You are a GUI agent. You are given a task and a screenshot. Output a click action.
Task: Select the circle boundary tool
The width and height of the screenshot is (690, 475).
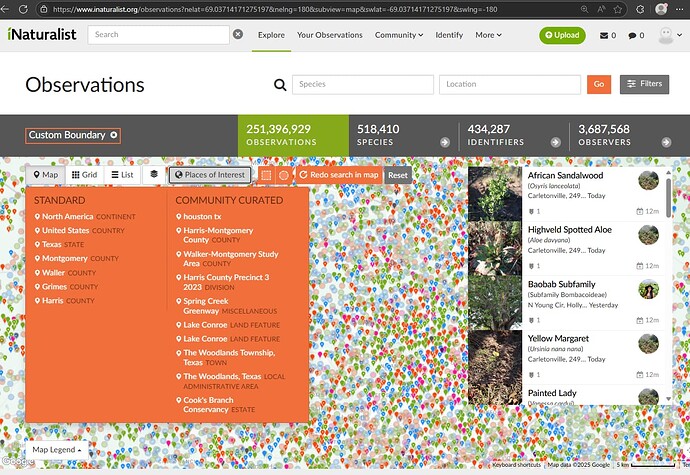coord(284,175)
